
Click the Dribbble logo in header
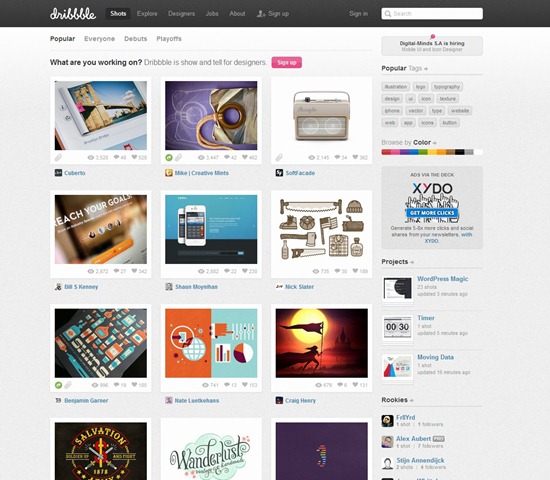[x=73, y=14]
